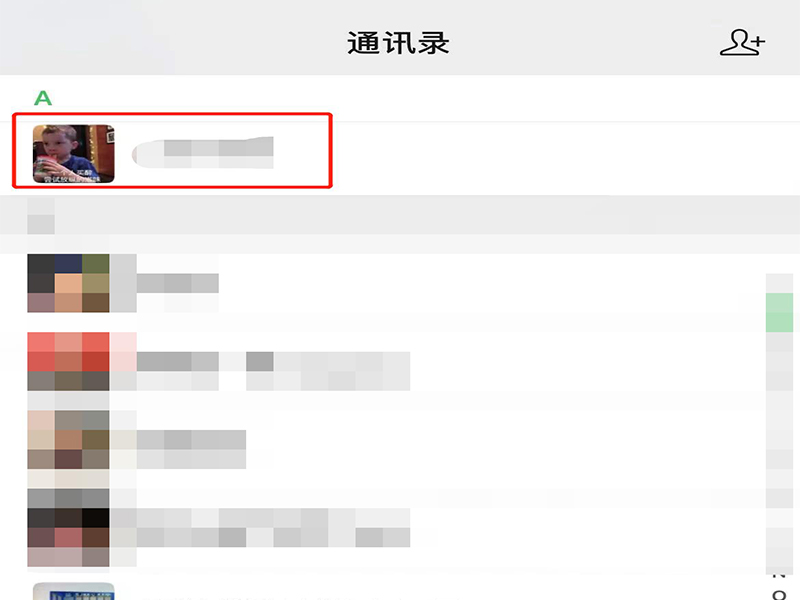Open the red pixelated avatar contact
Viewport: 800px width, 600px height.
pyautogui.click(x=68, y=361)
